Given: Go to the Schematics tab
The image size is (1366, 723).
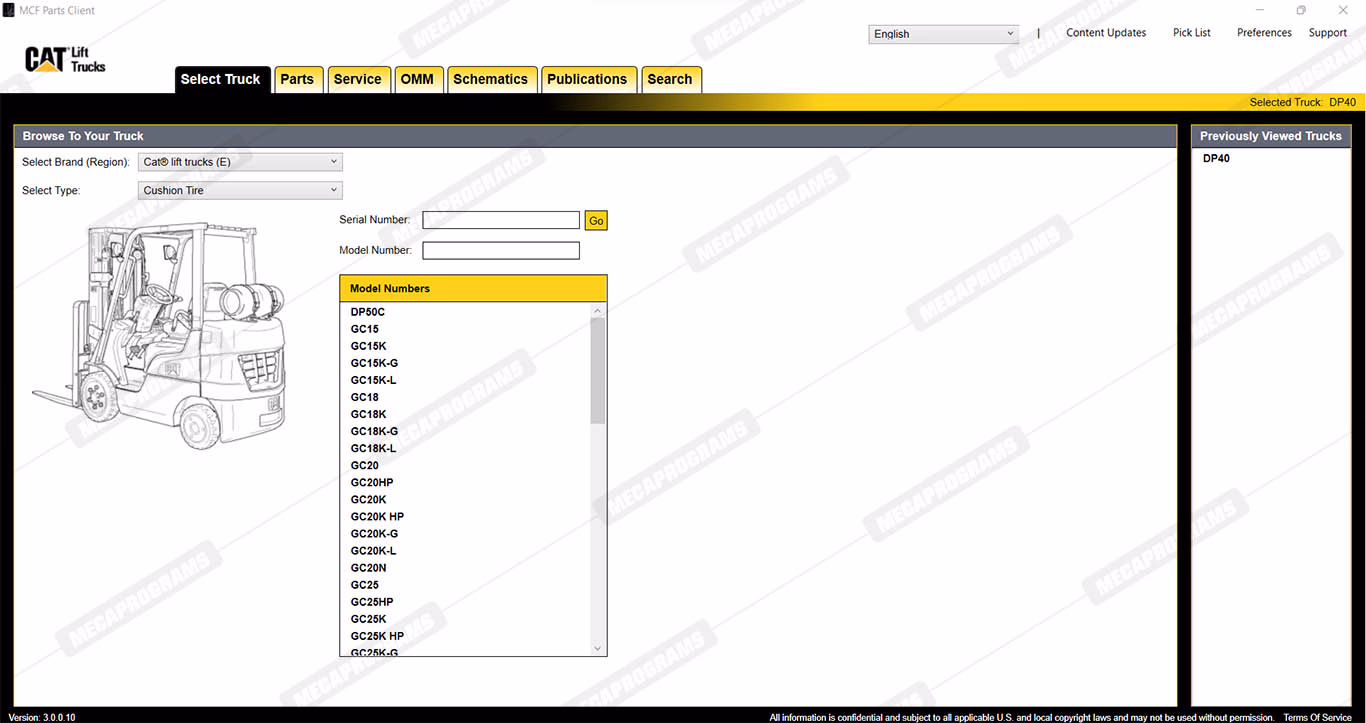Looking at the screenshot, I should [x=490, y=80].
